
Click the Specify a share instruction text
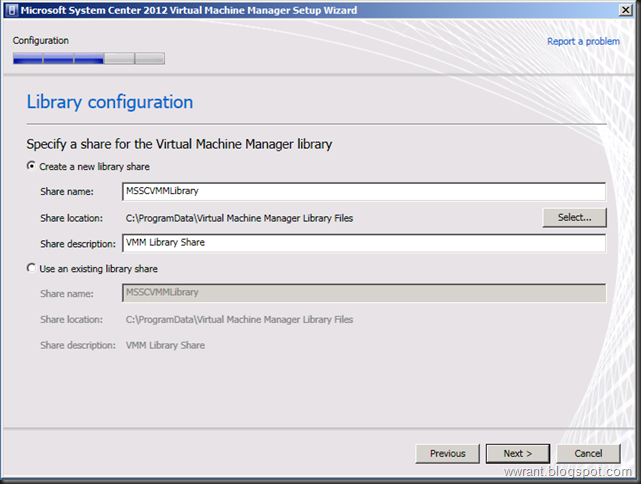pyautogui.click(x=179, y=144)
